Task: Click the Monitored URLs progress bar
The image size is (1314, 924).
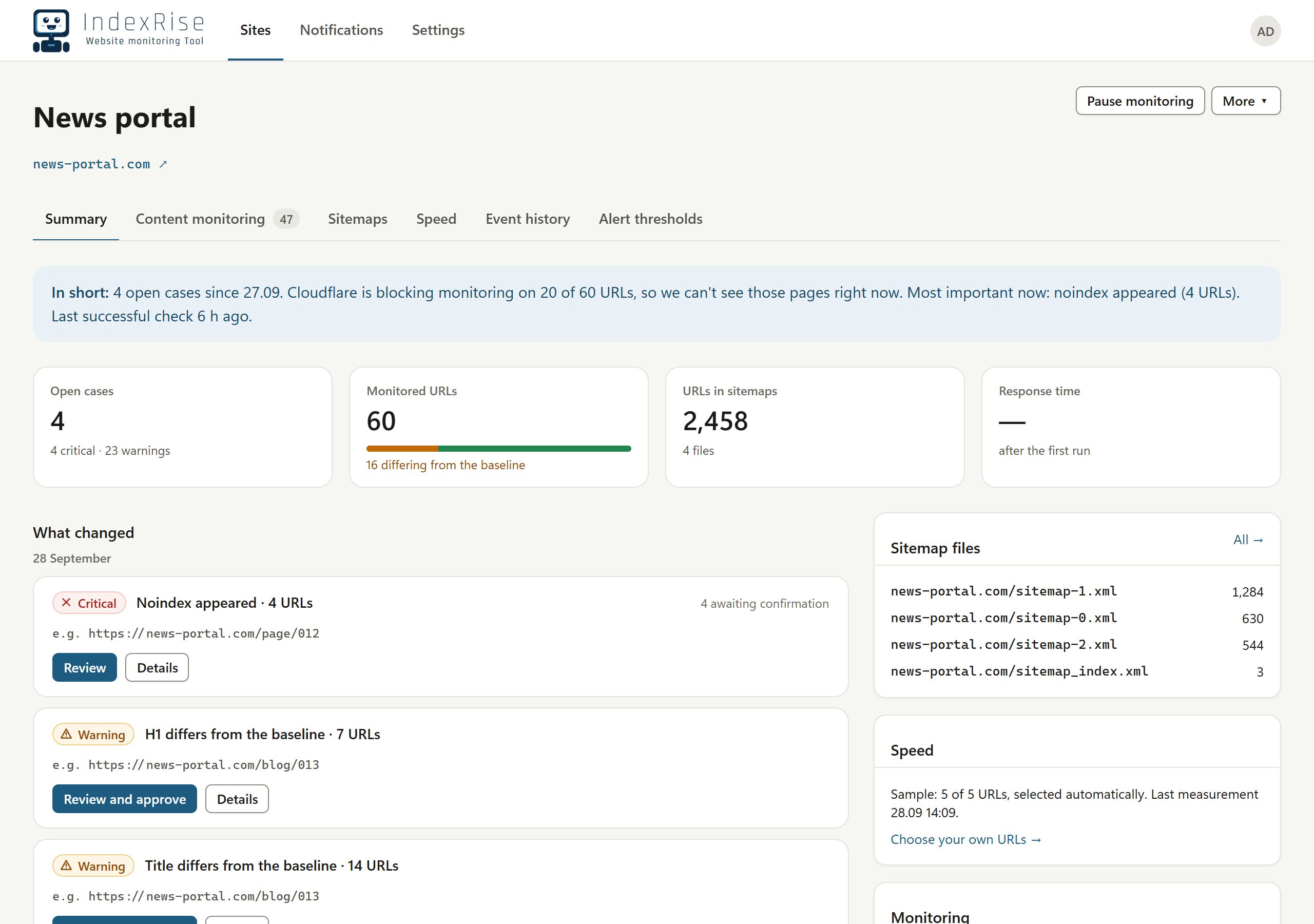Action: point(498,449)
